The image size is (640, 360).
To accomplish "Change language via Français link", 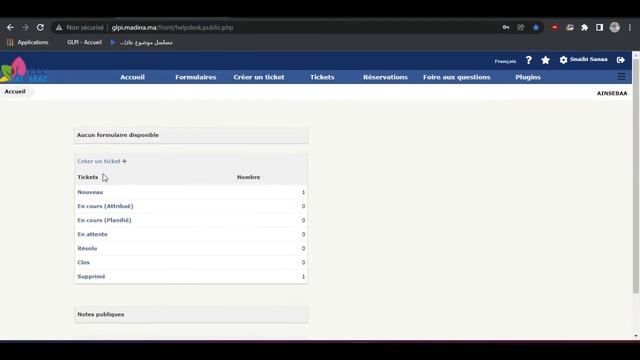I will point(505,61).
